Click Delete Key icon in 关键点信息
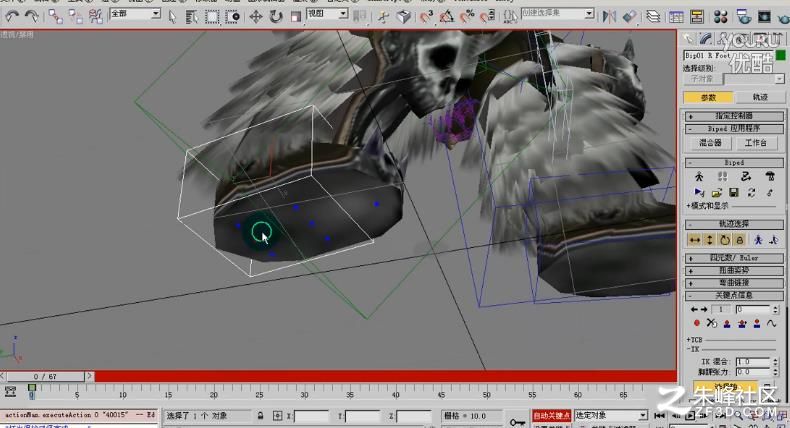Image resolution: width=790 pixels, height=428 pixels. click(711, 323)
